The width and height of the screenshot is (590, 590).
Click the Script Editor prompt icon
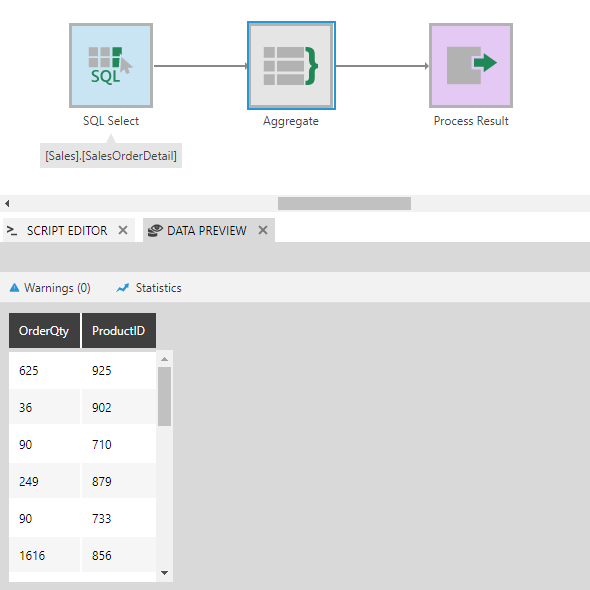[12, 230]
